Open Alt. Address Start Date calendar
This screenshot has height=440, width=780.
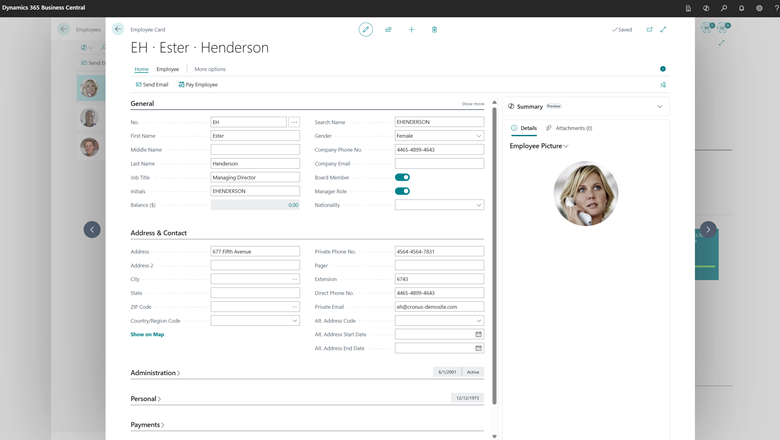[479, 334]
